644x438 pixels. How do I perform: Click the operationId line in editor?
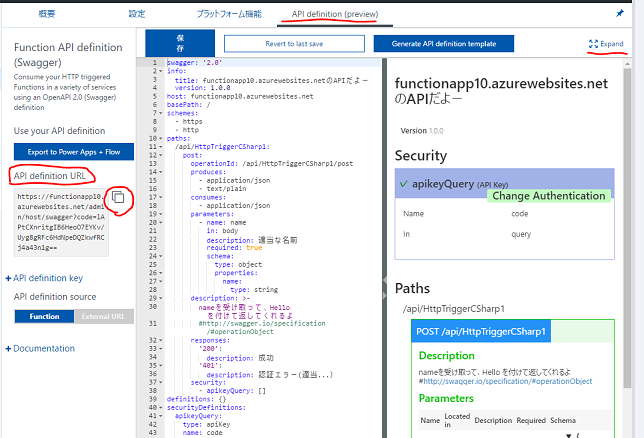[271, 164]
